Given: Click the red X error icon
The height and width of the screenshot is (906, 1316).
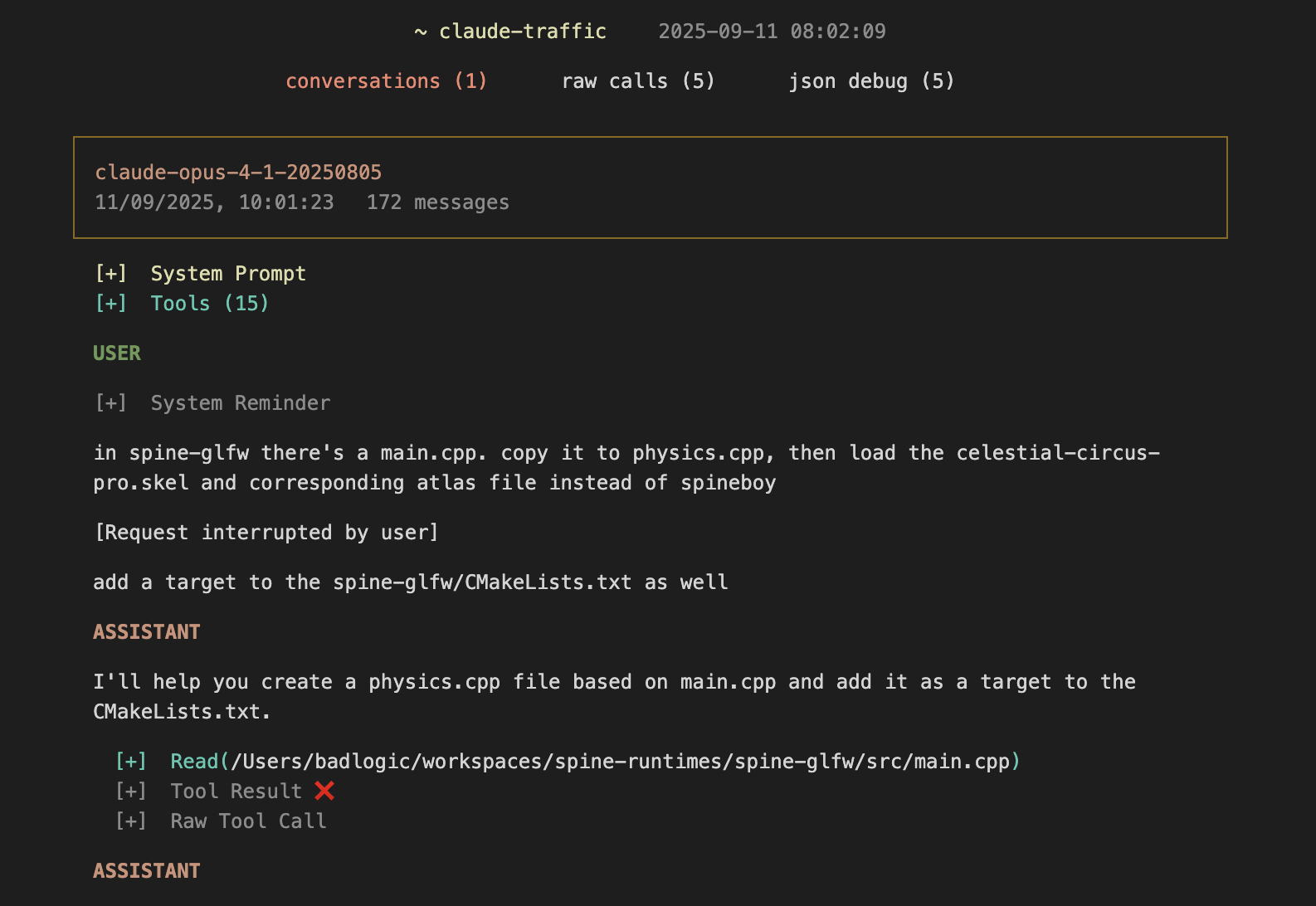Looking at the screenshot, I should [324, 791].
